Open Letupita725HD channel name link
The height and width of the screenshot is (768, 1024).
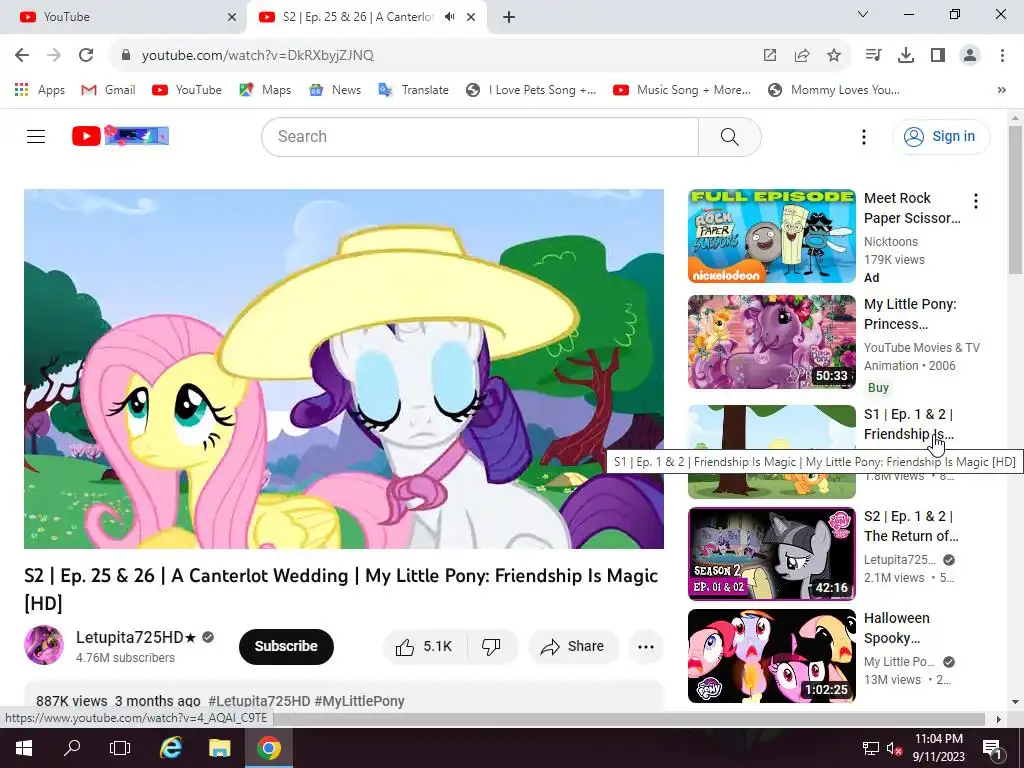click(136, 637)
